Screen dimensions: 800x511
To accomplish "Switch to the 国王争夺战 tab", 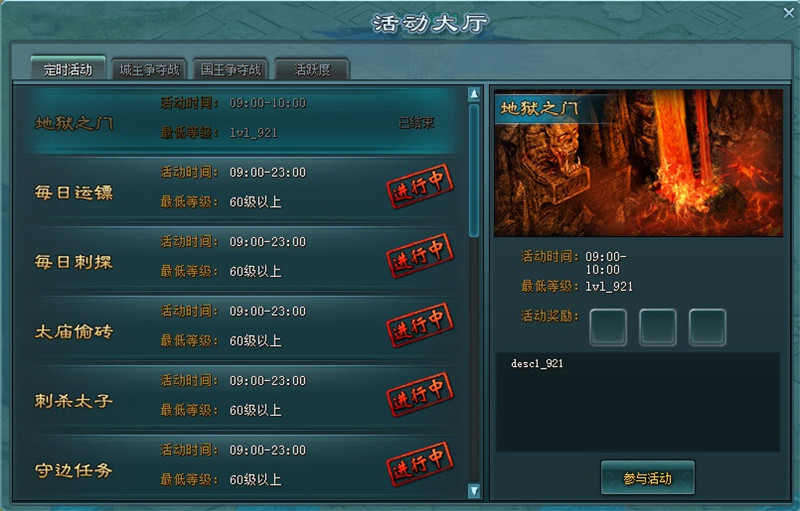I will [231, 69].
